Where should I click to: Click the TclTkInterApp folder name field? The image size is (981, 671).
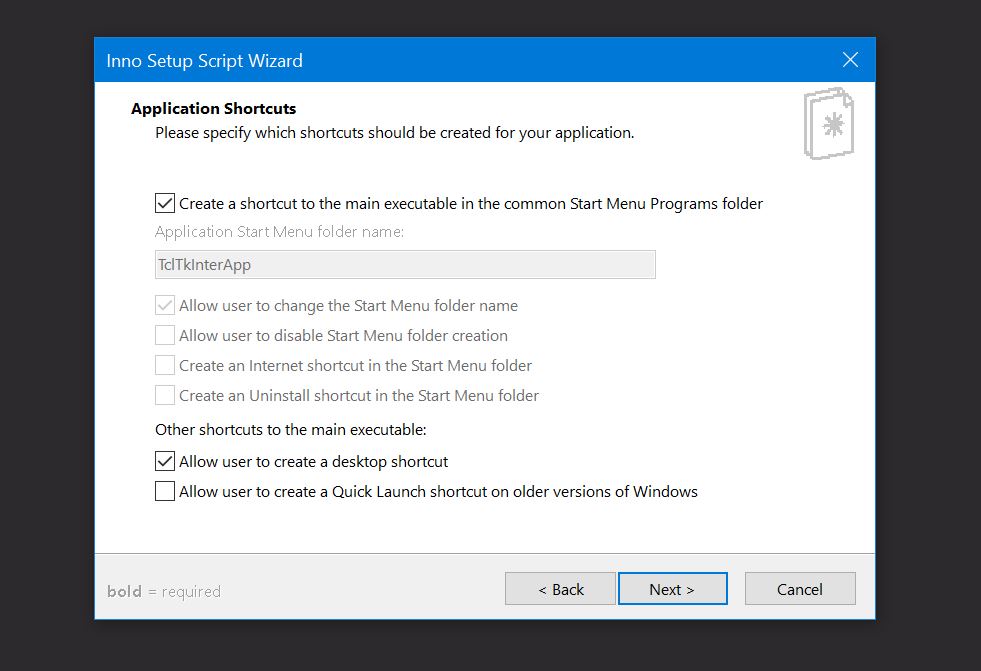coord(405,264)
